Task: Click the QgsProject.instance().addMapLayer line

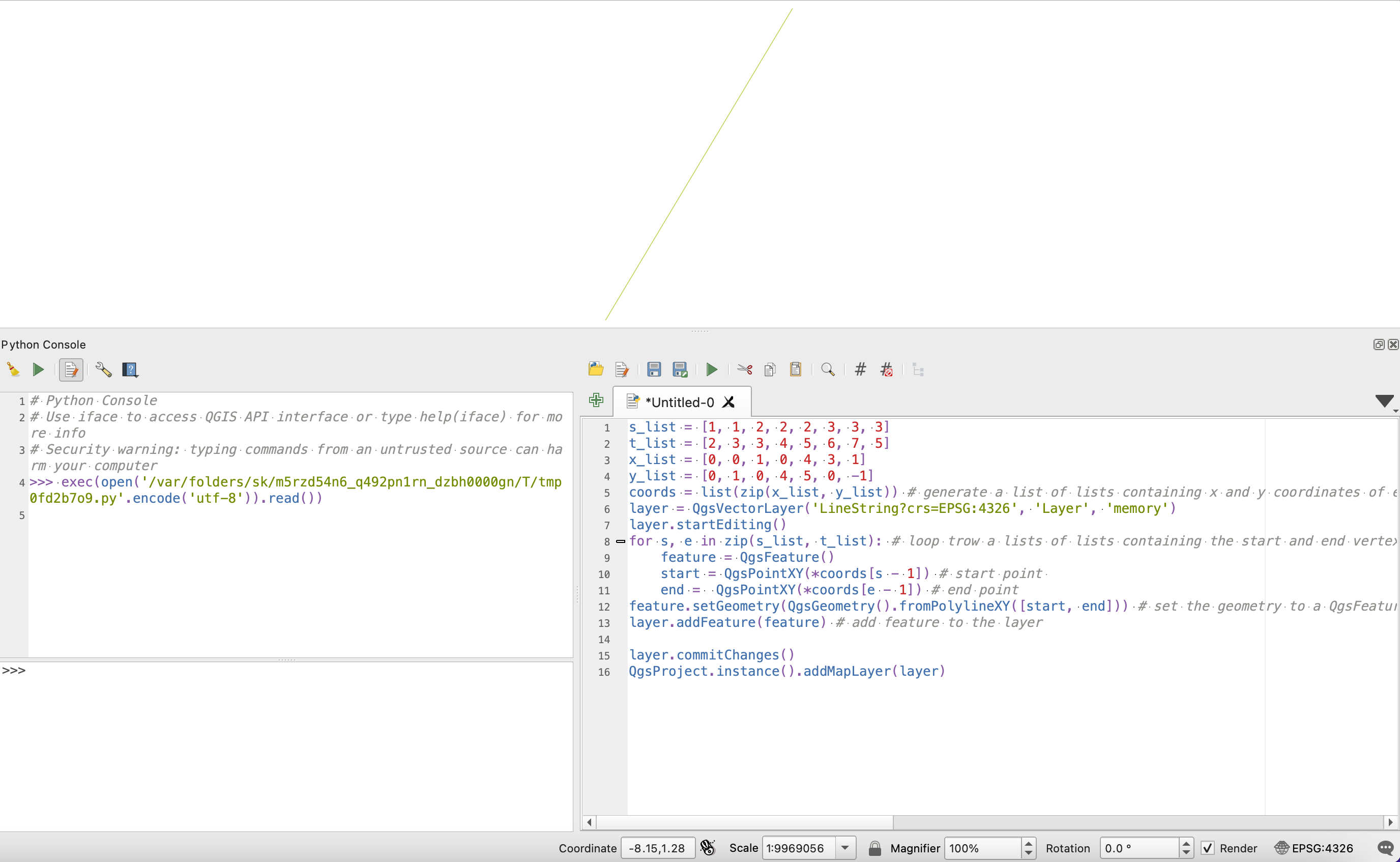Action: pyautogui.click(x=787, y=671)
